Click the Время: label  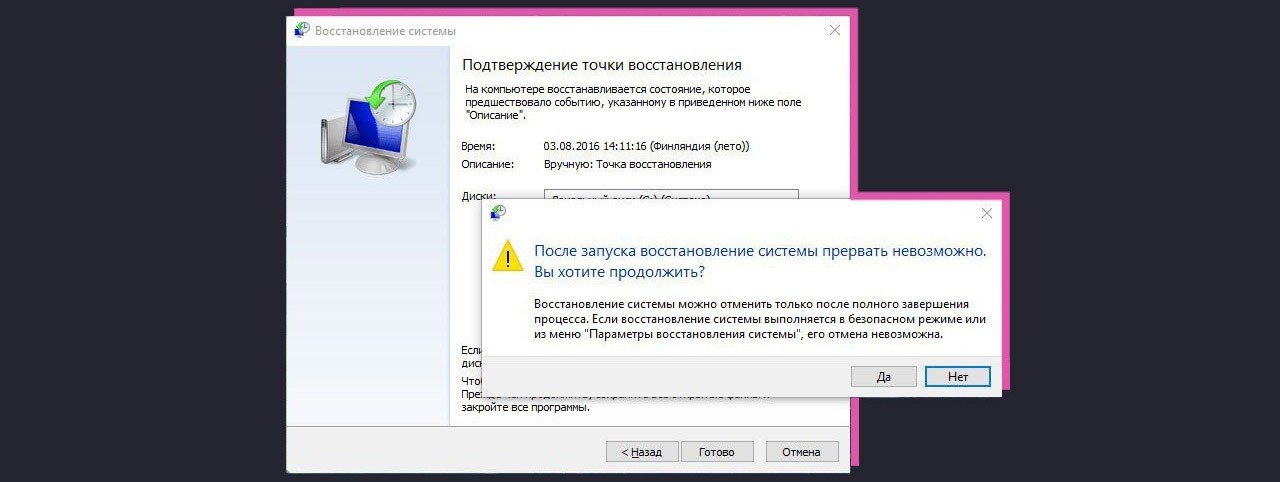479,146
